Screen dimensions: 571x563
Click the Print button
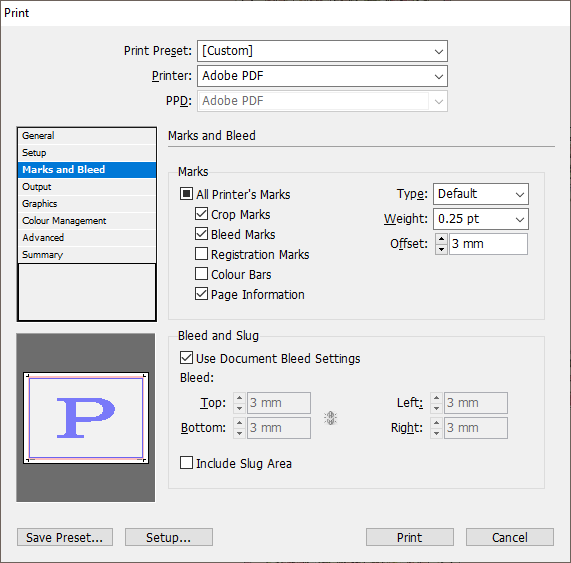(410, 537)
